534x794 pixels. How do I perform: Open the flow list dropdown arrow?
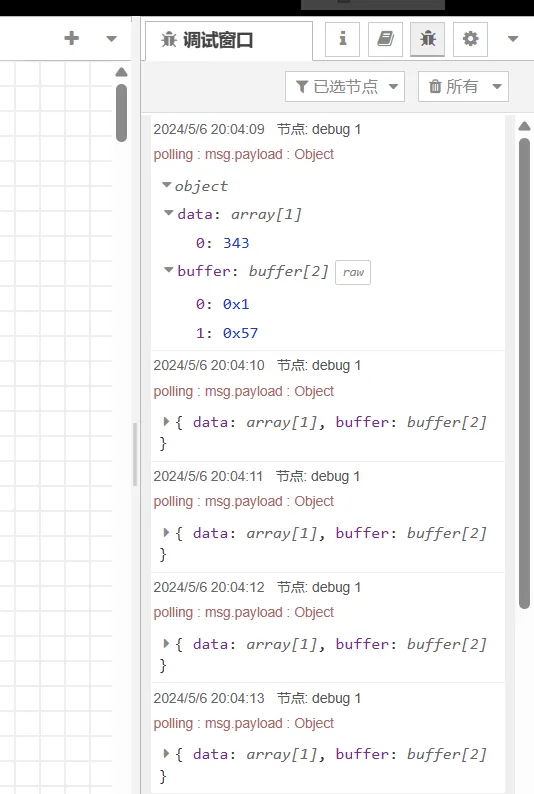112,38
